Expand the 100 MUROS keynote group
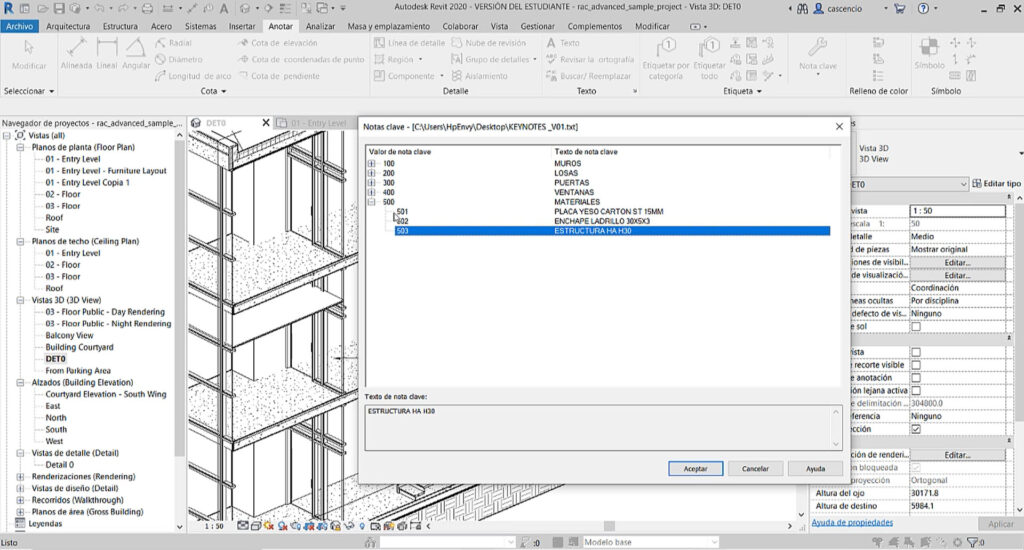The width and height of the screenshot is (1024, 550). (x=372, y=163)
